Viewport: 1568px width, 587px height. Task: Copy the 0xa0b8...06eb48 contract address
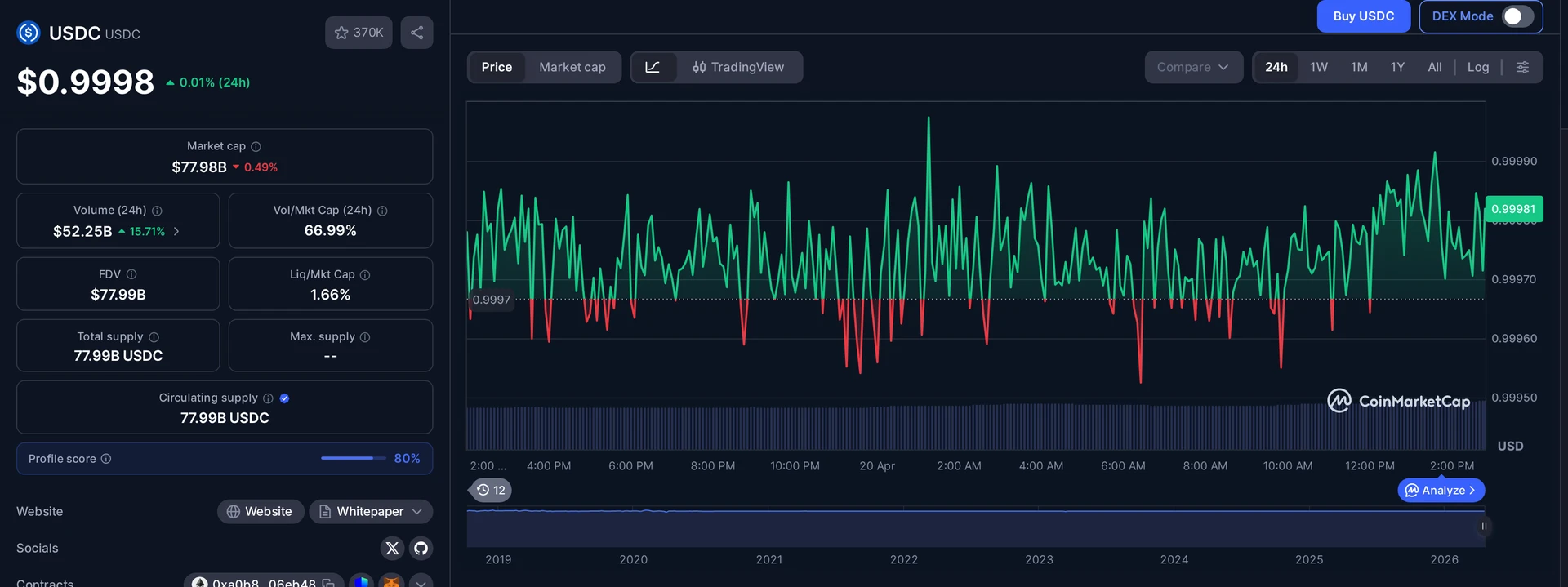328,583
